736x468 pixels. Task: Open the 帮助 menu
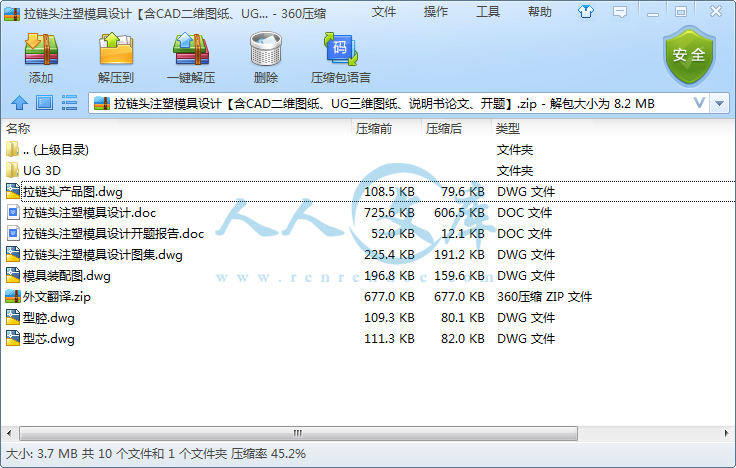point(540,12)
